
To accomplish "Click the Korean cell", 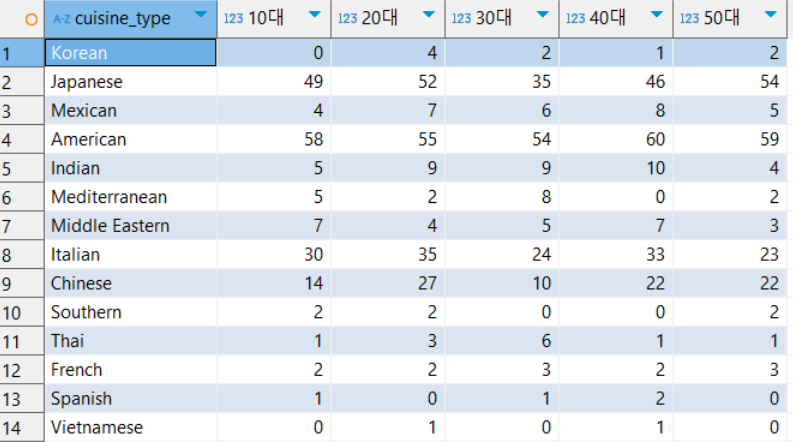I will (130, 53).
